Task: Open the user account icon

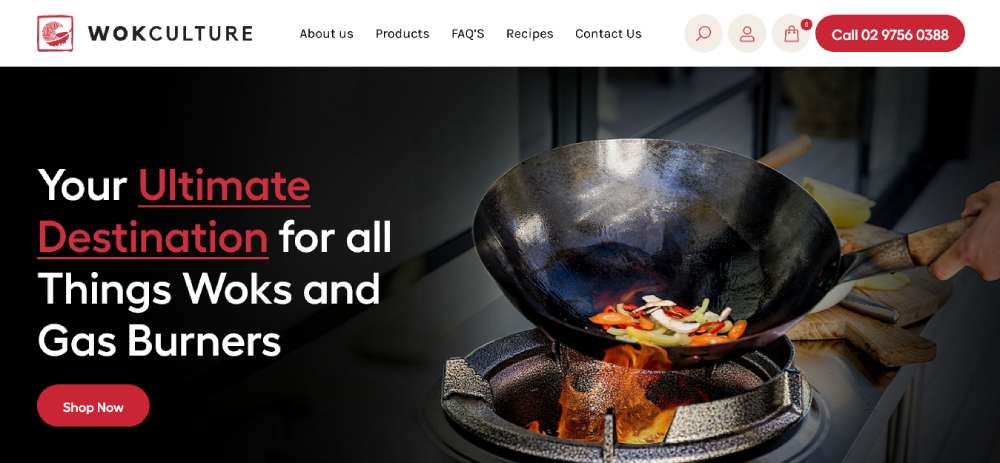Action: tap(747, 33)
